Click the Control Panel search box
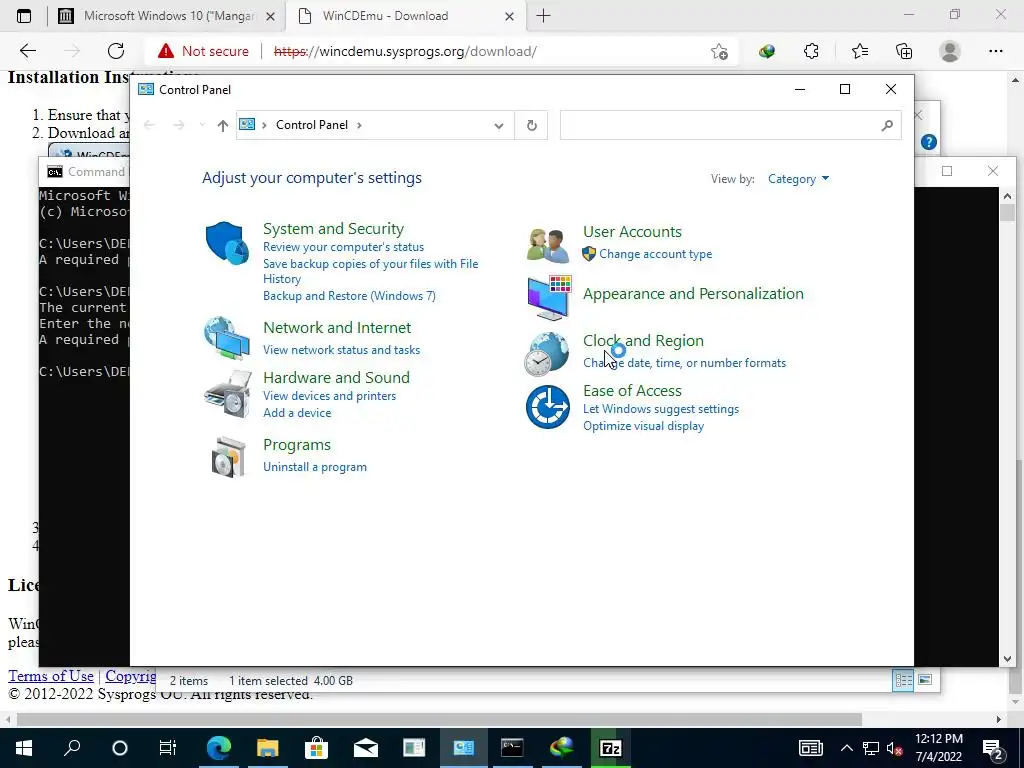Image resolution: width=1024 pixels, height=768 pixels. tap(730, 125)
